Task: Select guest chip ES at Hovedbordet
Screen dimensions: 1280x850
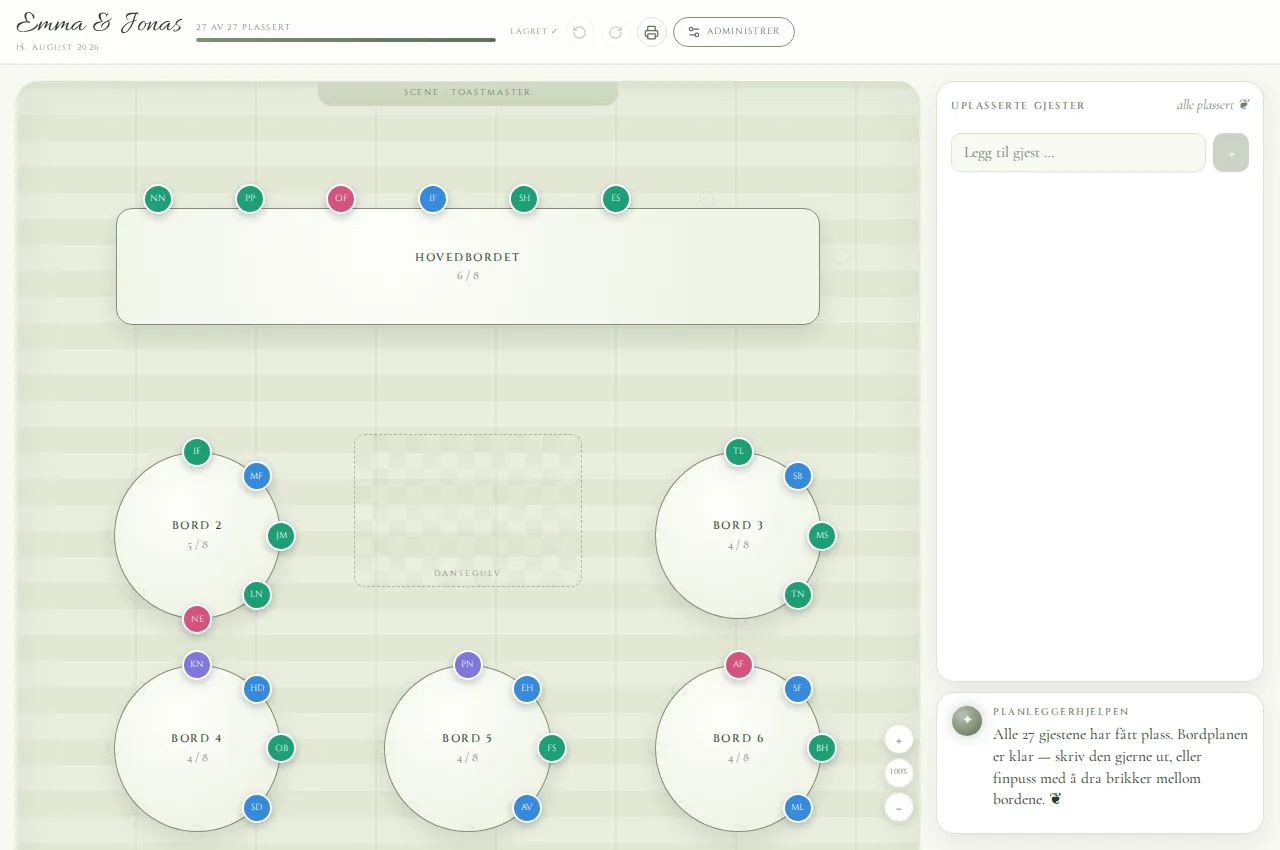Action: [616, 199]
